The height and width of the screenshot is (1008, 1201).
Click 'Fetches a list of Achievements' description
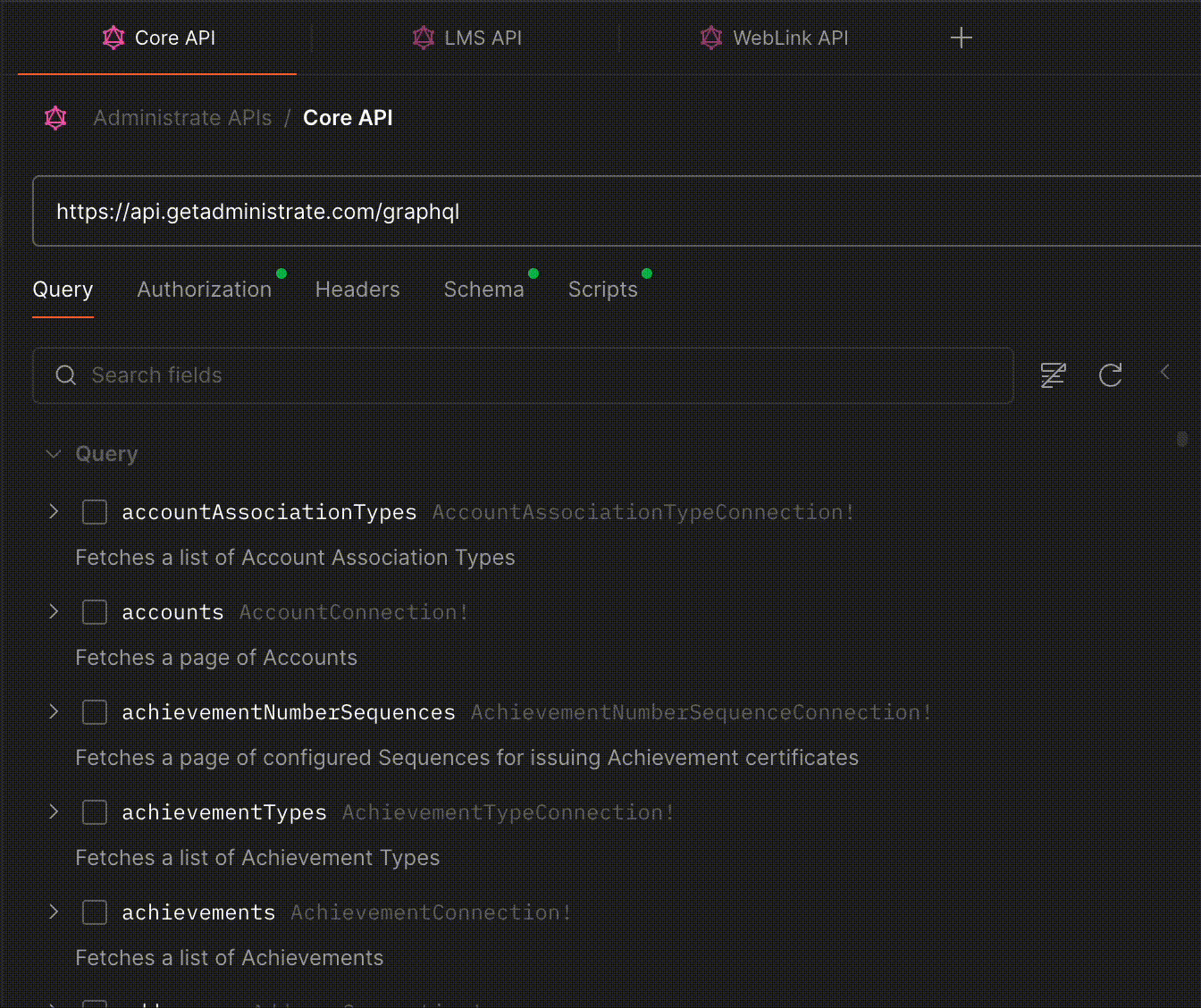[229, 958]
